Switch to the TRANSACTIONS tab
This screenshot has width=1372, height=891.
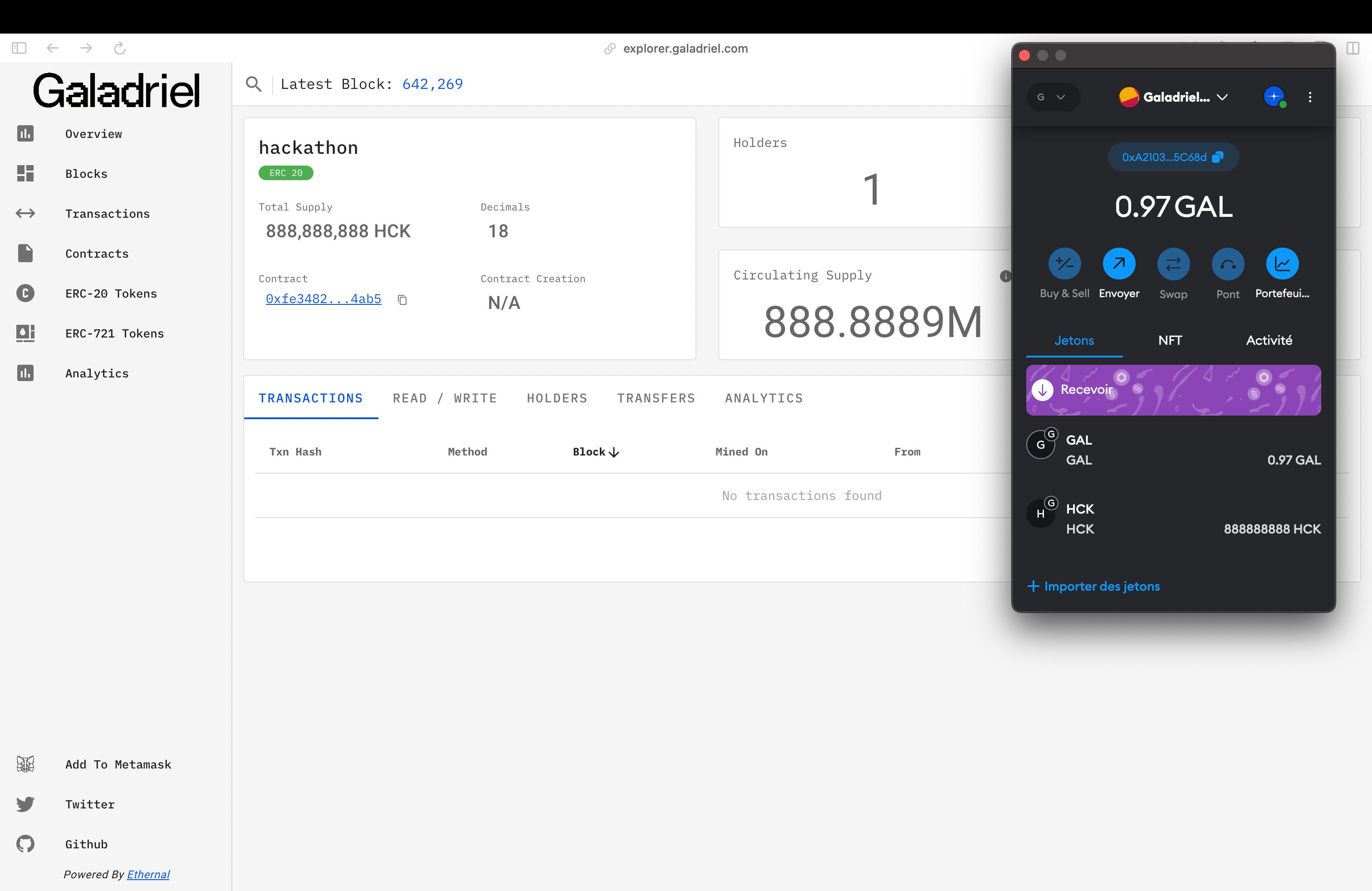(x=311, y=398)
